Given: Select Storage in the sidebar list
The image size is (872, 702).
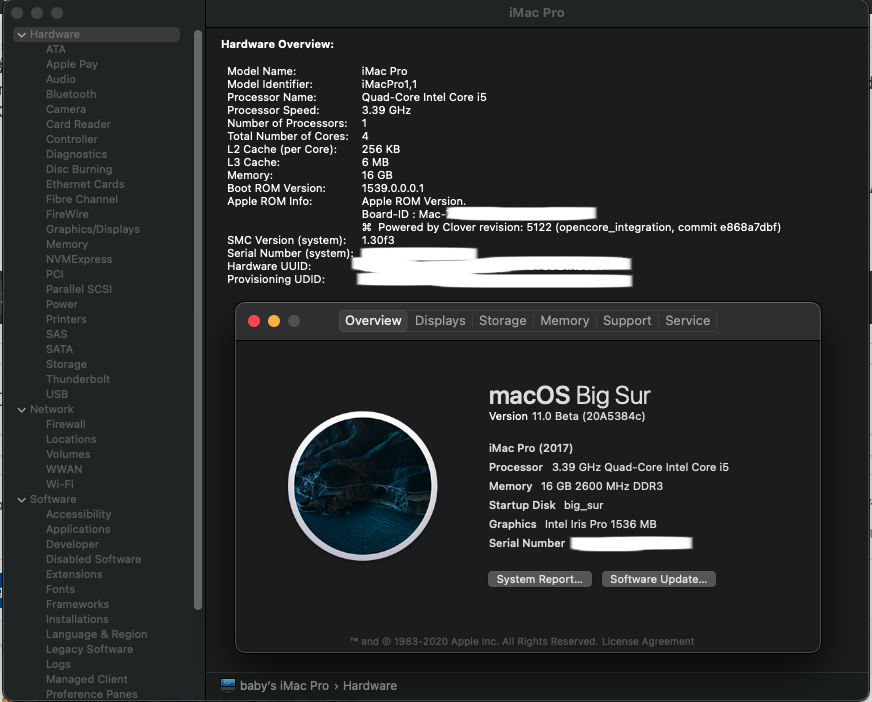Looking at the screenshot, I should pos(66,364).
